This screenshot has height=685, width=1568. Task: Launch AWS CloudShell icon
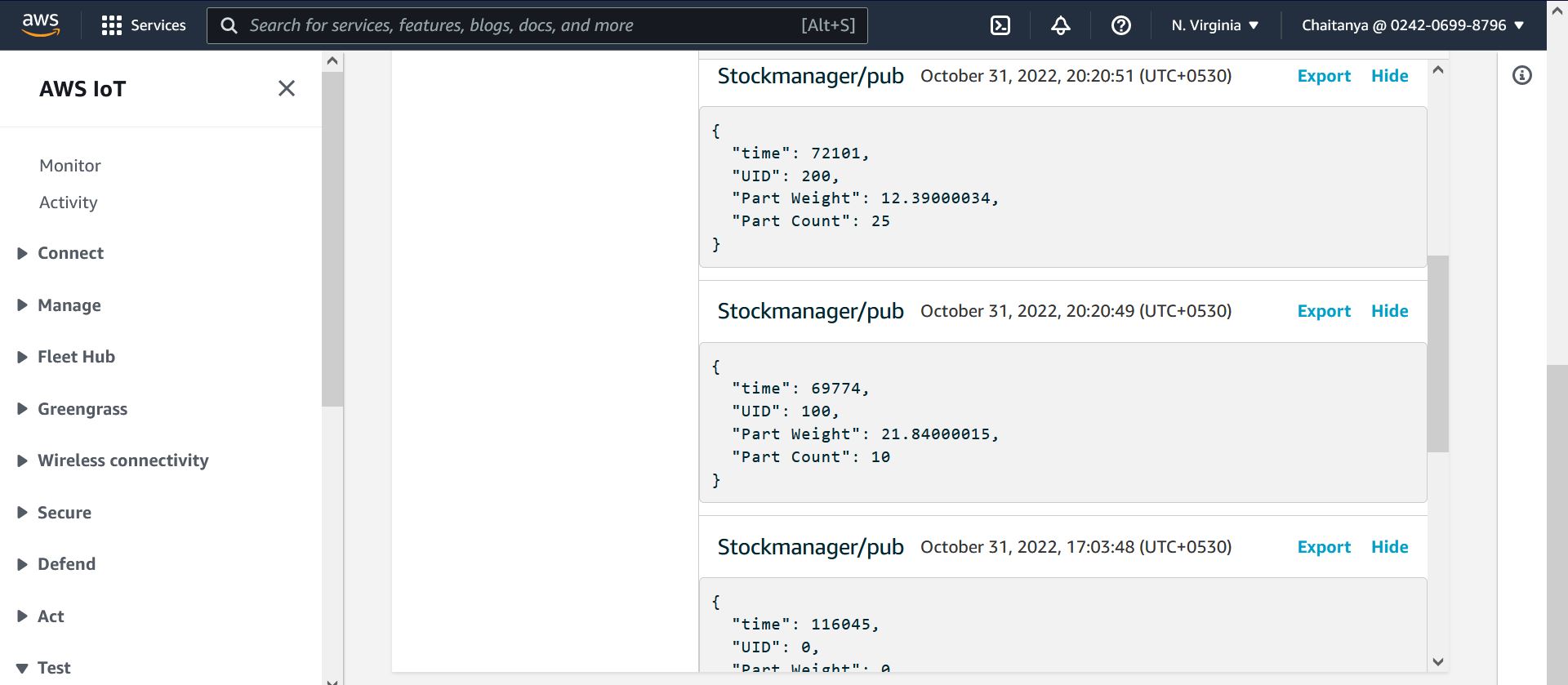point(1000,25)
